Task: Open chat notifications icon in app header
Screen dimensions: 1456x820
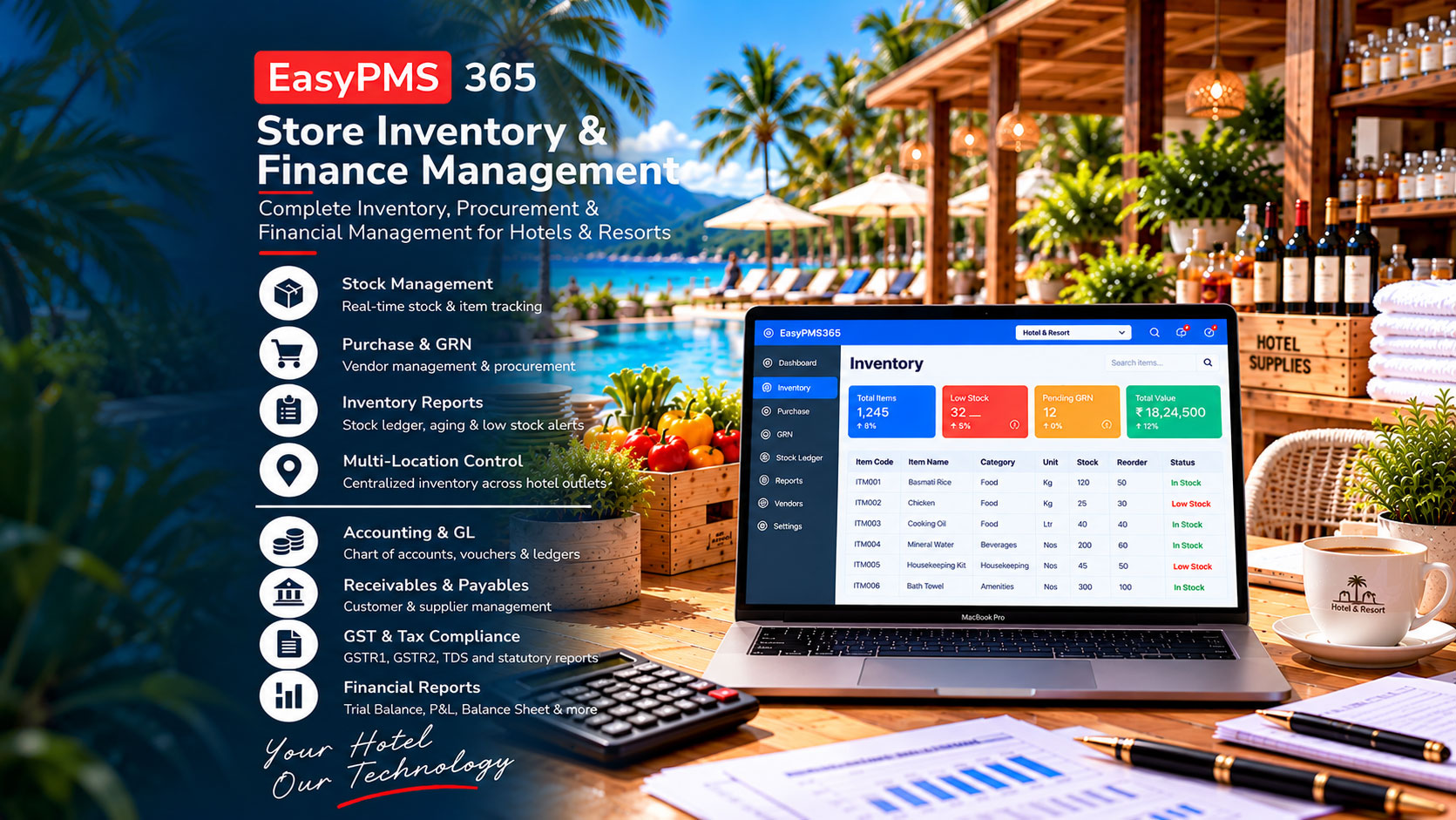Action: [1182, 333]
